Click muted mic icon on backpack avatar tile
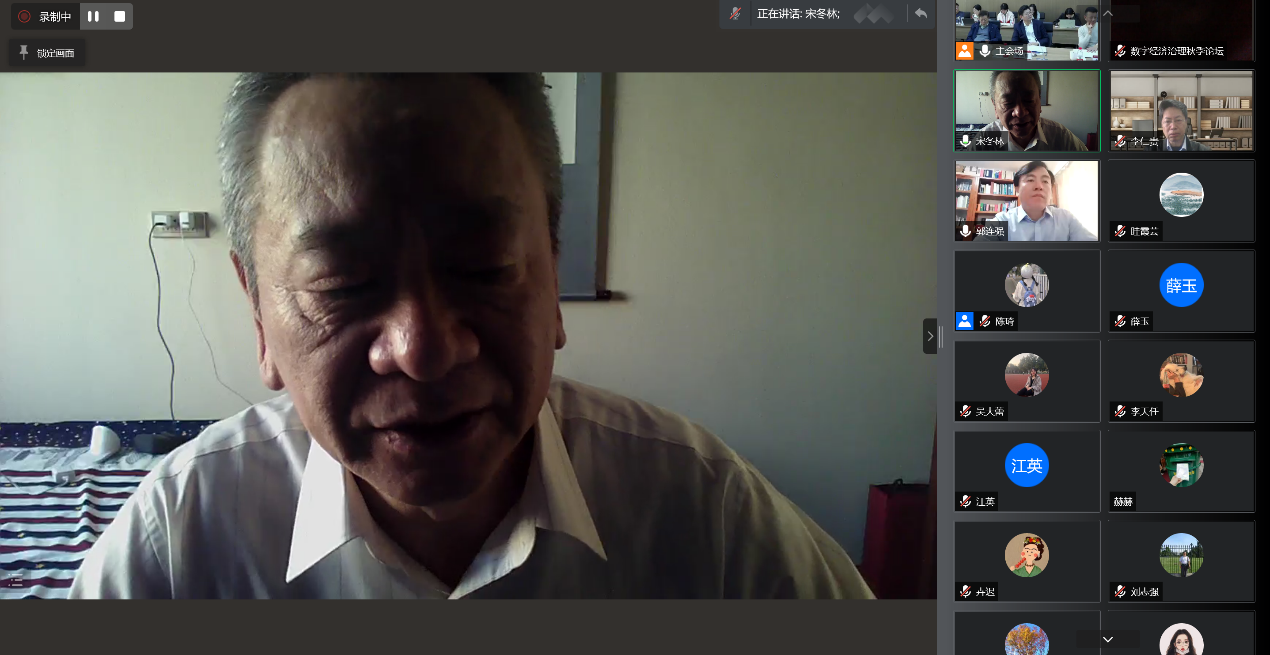Viewport: 1270px width, 655px height. click(985, 321)
